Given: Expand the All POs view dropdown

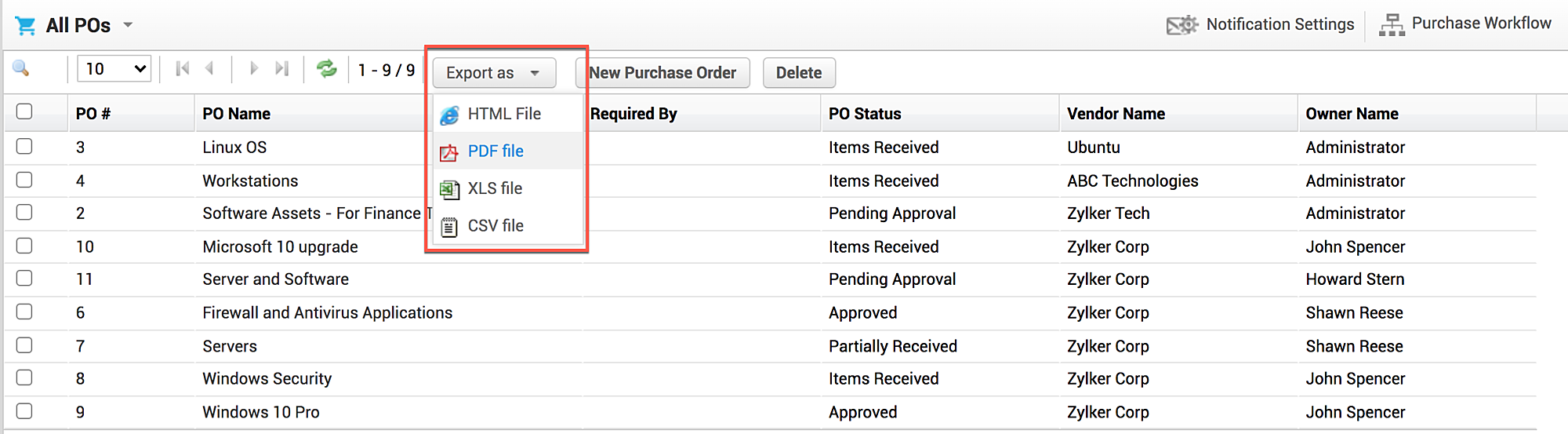Looking at the screenshot, I should pyautogui.click(x=128, y=25).
